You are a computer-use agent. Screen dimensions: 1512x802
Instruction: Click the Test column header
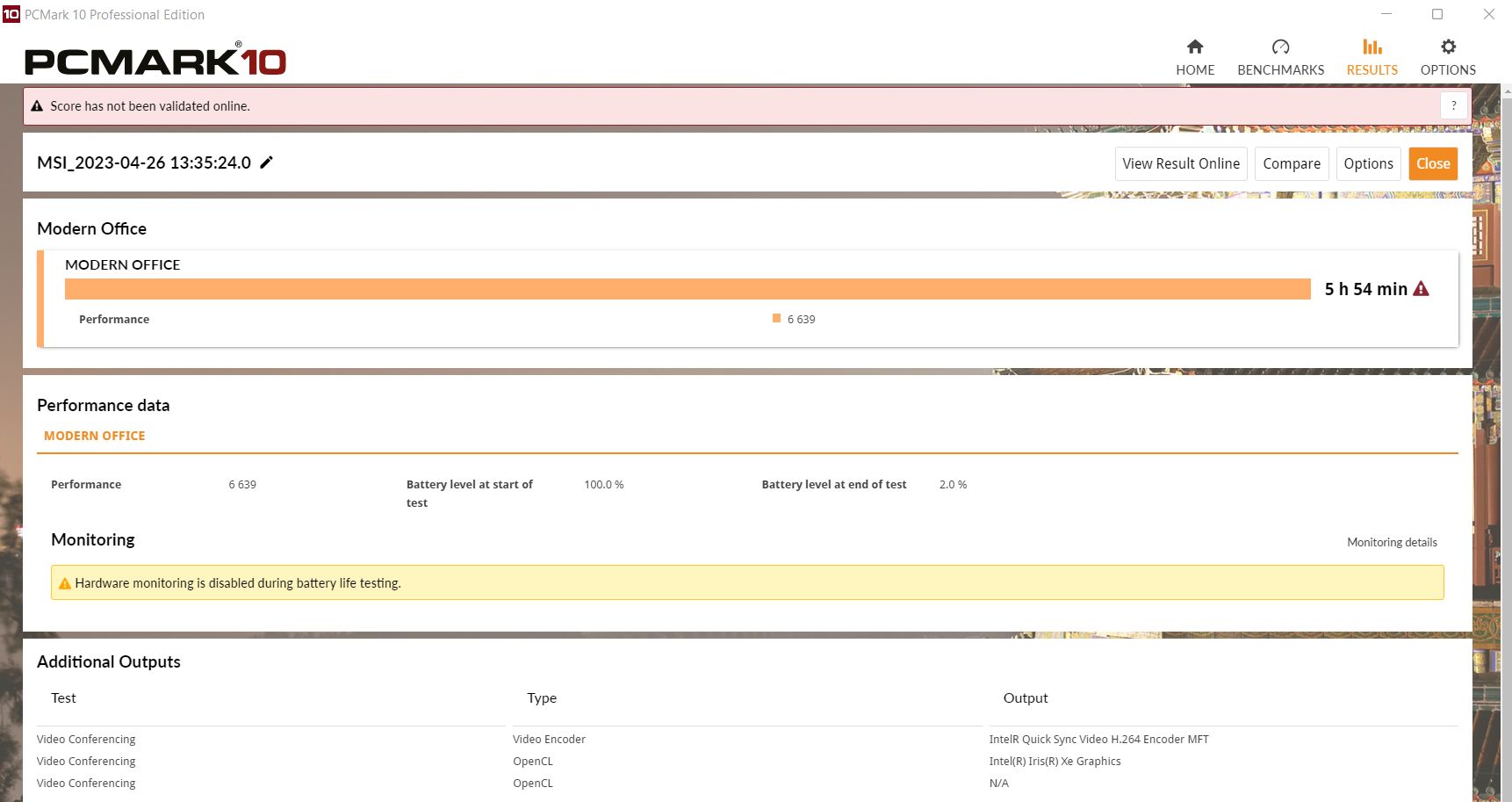(x=63, y=697)
